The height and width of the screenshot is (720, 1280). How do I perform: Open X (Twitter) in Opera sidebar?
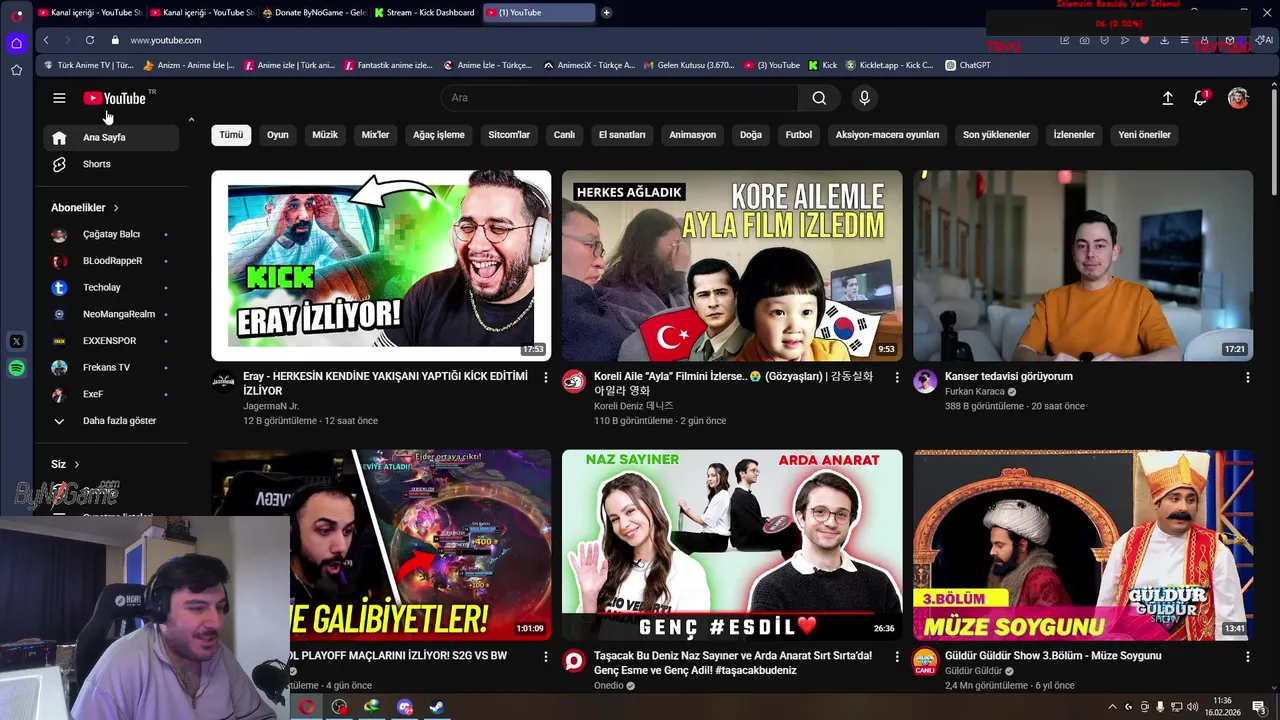pyautogui.click(x=17, y=341)
